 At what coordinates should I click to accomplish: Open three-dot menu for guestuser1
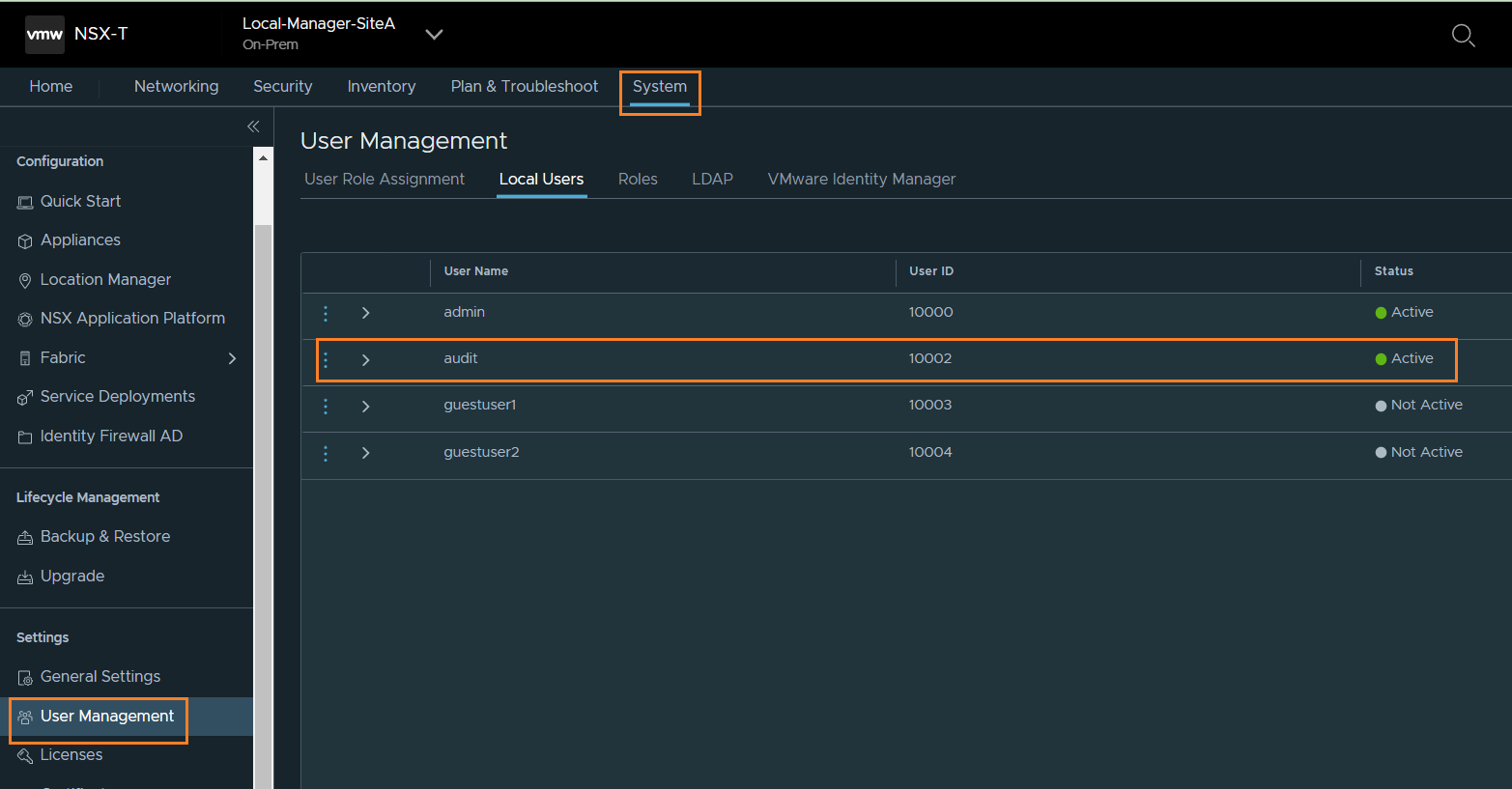coord(326,407)
